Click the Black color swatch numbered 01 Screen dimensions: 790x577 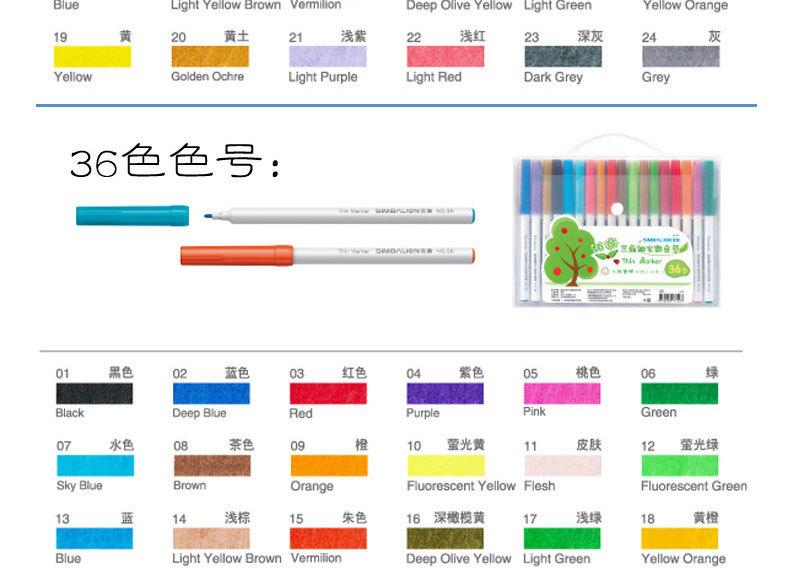94,393
